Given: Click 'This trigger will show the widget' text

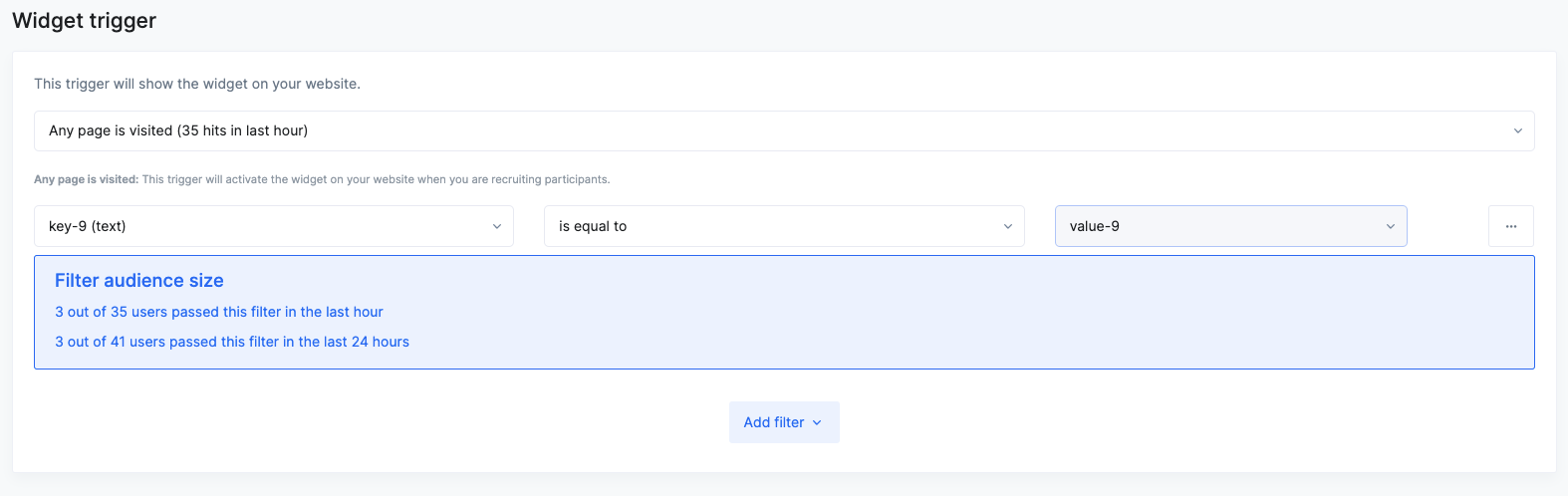Looking at the screenshot, I should coord(197,84).
